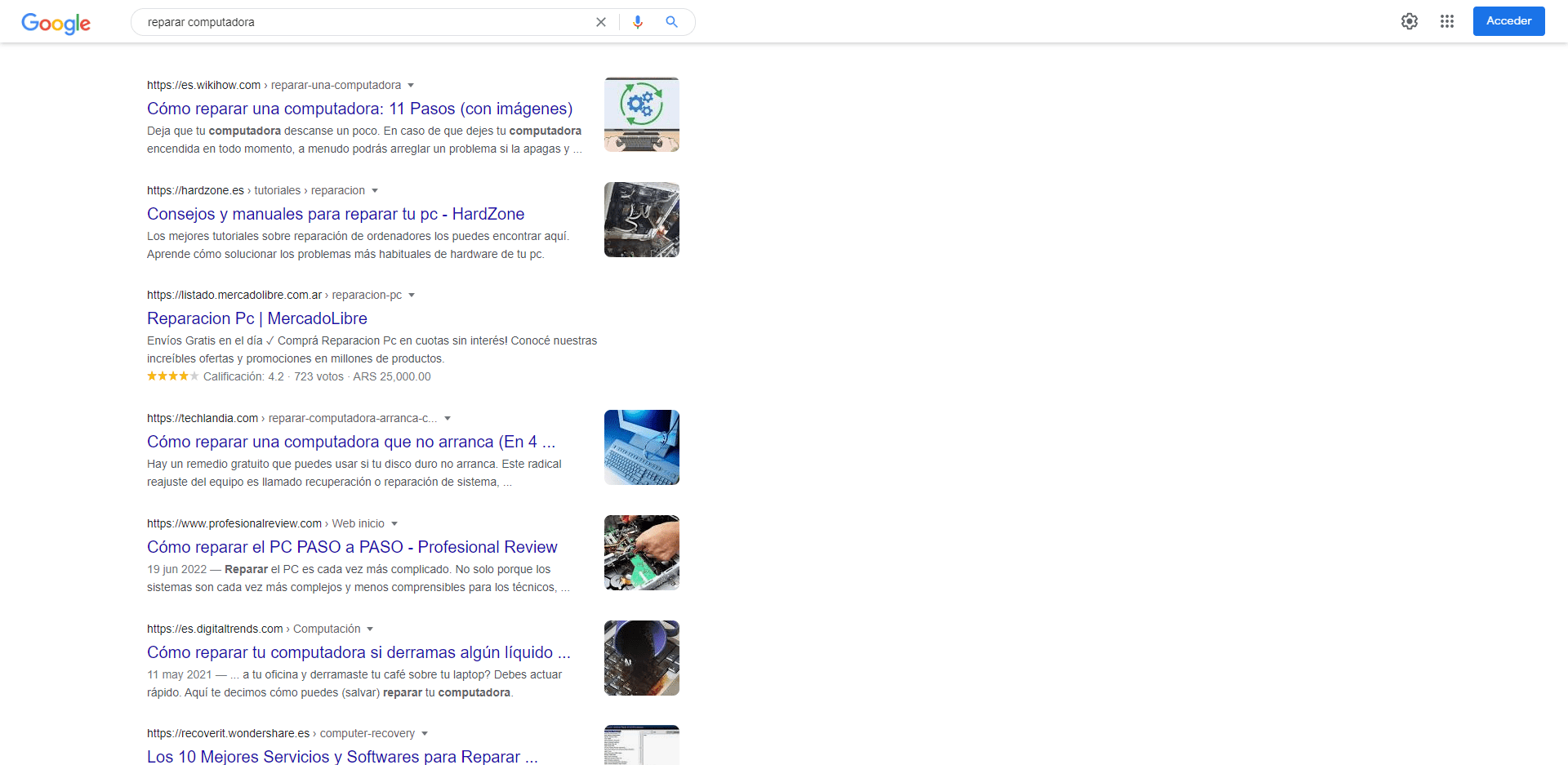Click the spilled coffee keyboard thumbnail
The width and height of the screenshot is (1568, 765).
642,658
